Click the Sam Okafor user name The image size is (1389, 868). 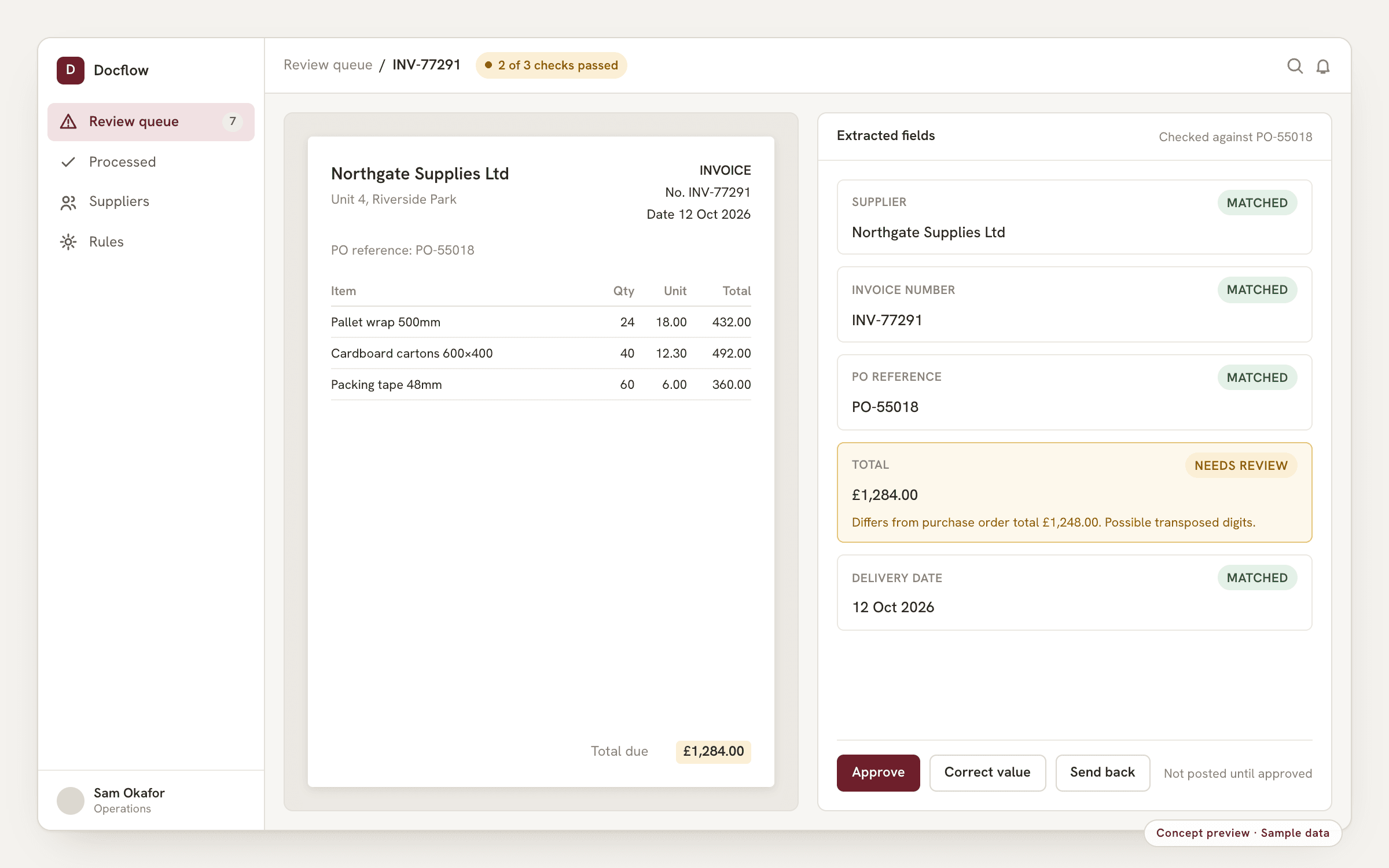coord(129,793)
